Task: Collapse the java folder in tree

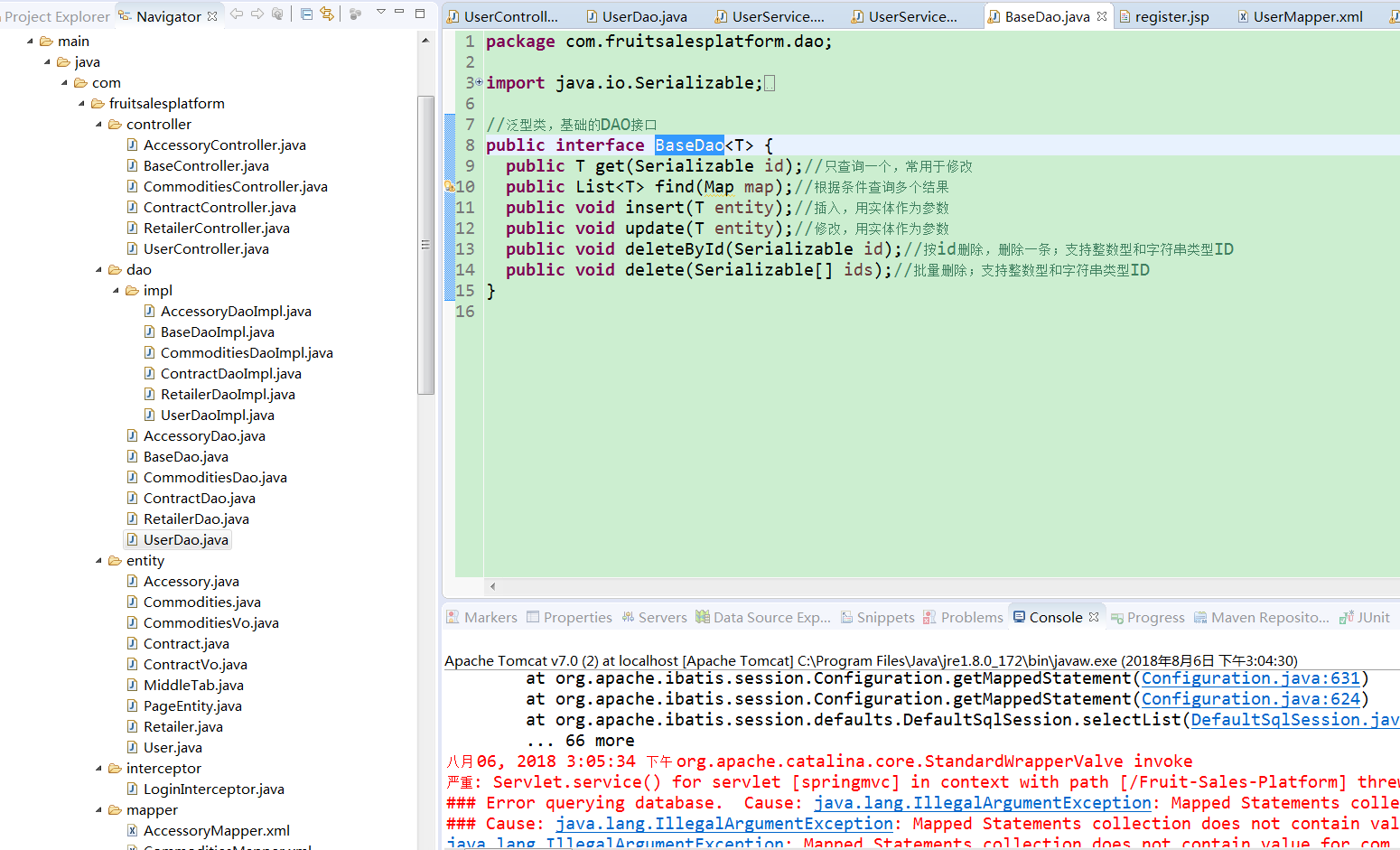Action: tap(47, 62)
